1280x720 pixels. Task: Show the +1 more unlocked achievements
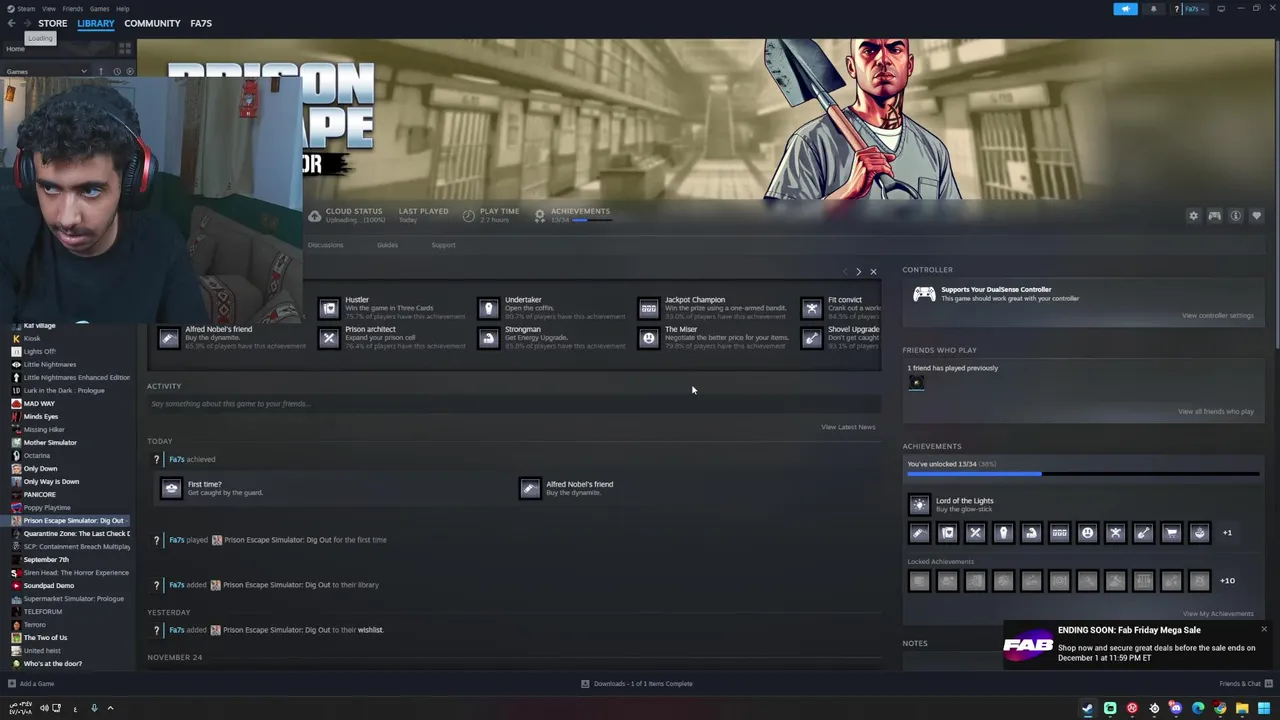(x=1227, y=533)
